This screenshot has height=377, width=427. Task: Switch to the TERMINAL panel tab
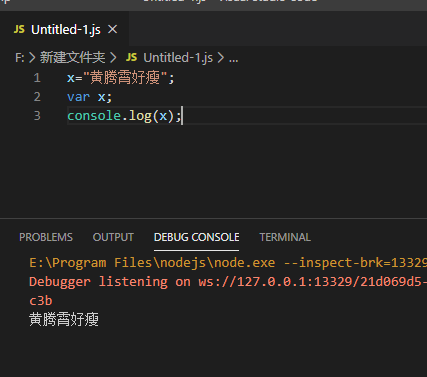tap(285, 237)
